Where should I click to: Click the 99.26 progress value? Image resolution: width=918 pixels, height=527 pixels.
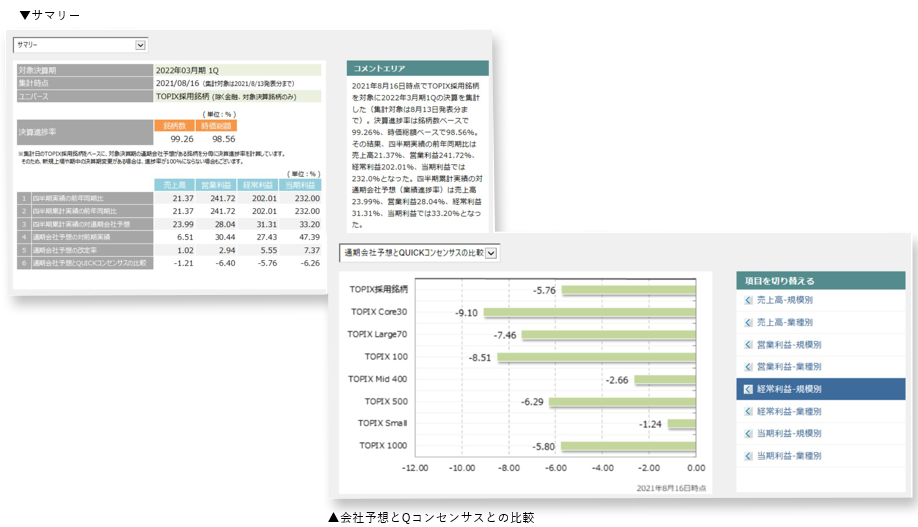pyautogui.click(x=182, y=139)
